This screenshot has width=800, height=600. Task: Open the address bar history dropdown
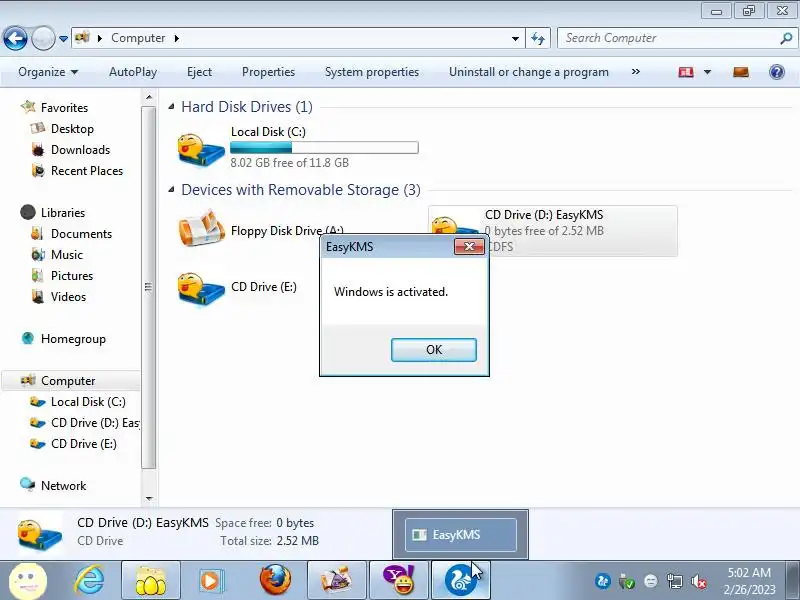point(515,38)
